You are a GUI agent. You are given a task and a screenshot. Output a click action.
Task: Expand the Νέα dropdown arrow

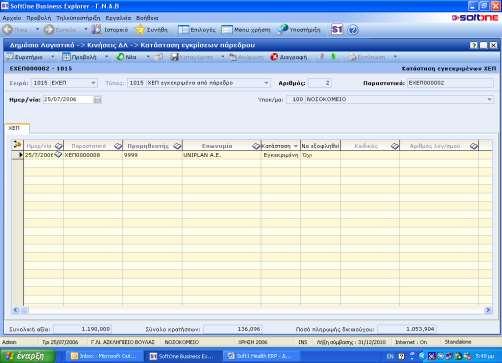(x=148, y=57)
